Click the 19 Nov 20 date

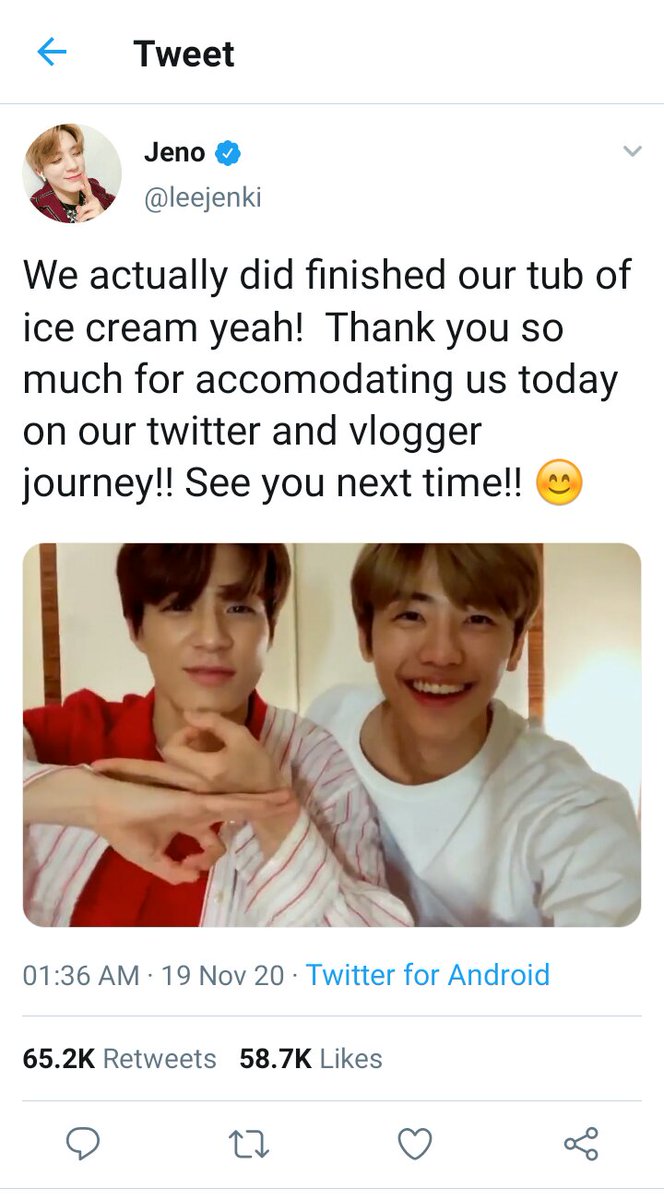click(223, 975)
